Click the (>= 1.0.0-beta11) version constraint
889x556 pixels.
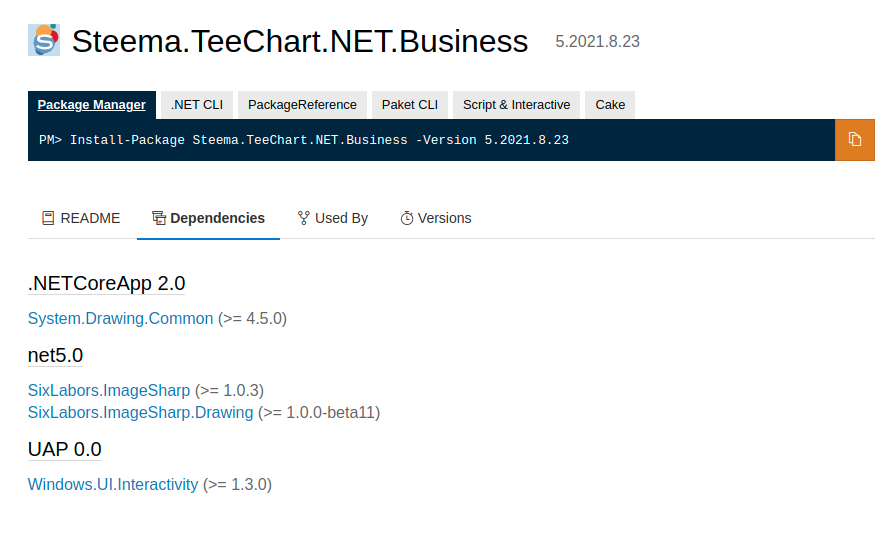pyautogui.click(x=319, y=413)
